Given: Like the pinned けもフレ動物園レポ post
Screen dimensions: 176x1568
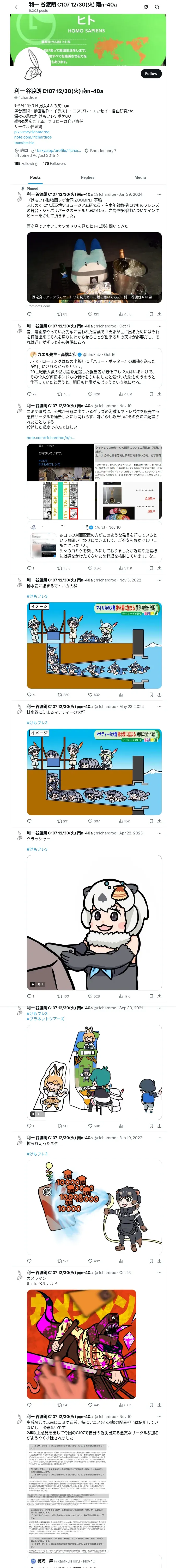Looking at the screenshot, I should click(93, 314).
